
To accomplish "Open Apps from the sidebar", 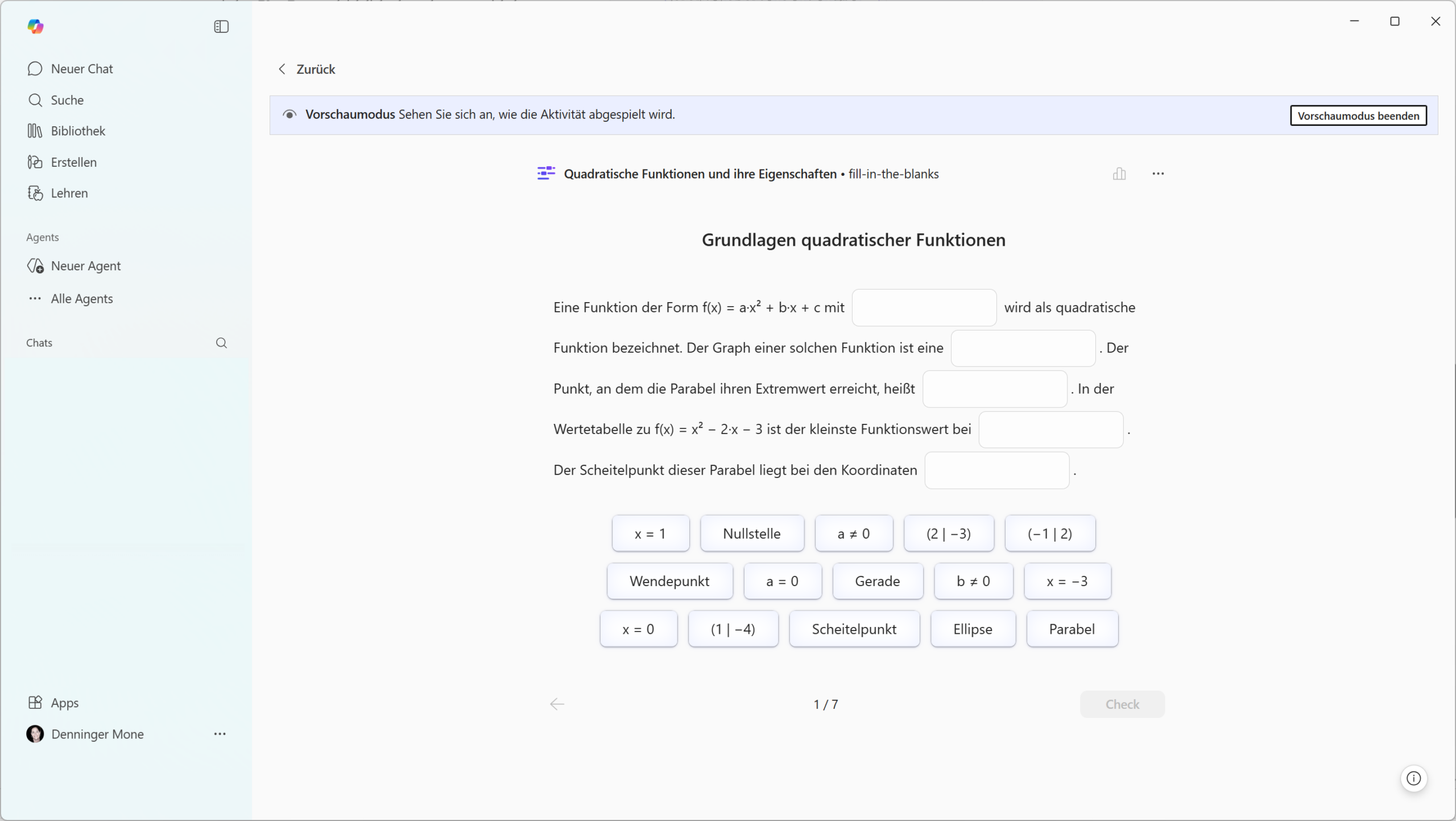I will tap(64, 703).
